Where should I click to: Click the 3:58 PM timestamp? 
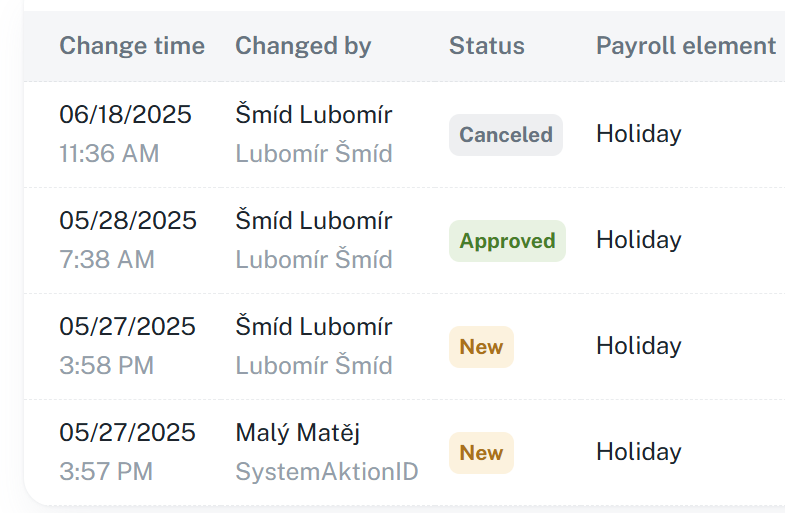[x=107, y=366]
